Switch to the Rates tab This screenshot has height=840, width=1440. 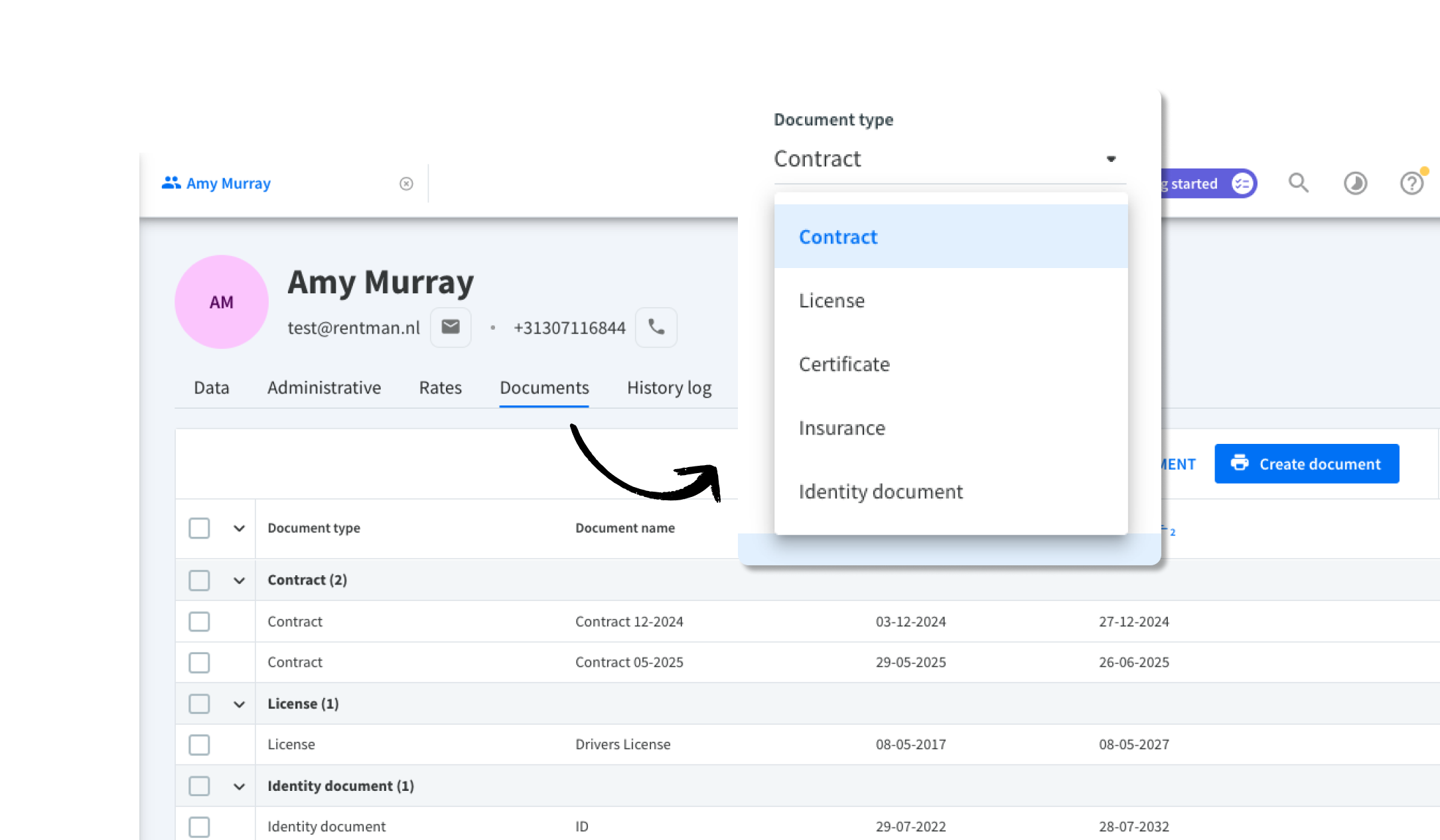coord(440,387)
